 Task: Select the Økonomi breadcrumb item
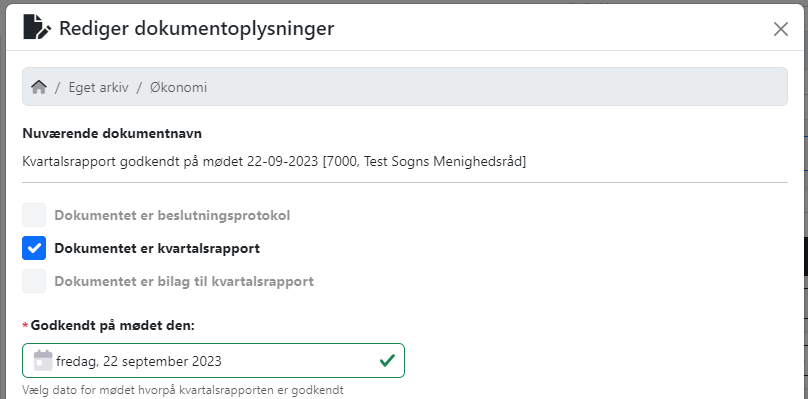pos(178,87)
